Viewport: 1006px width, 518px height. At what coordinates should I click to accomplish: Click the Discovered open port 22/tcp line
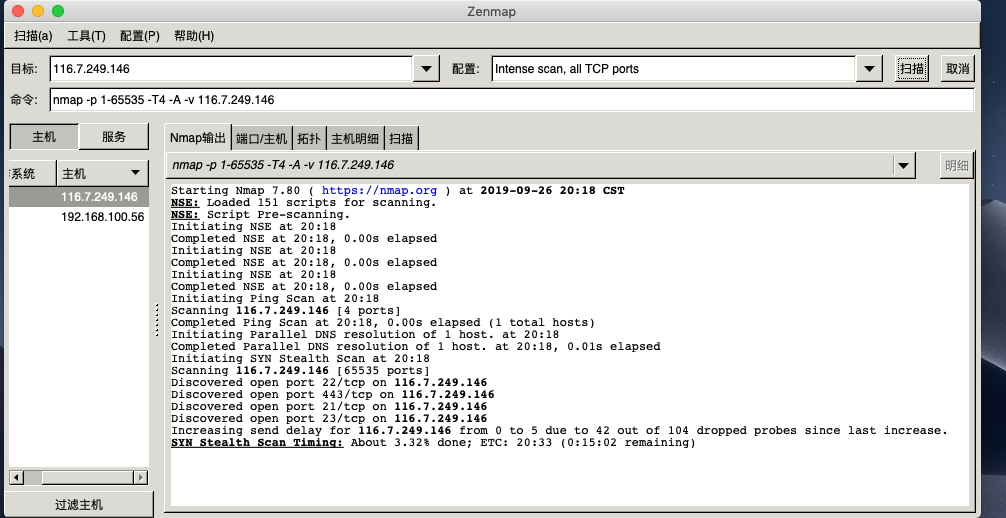329,383
